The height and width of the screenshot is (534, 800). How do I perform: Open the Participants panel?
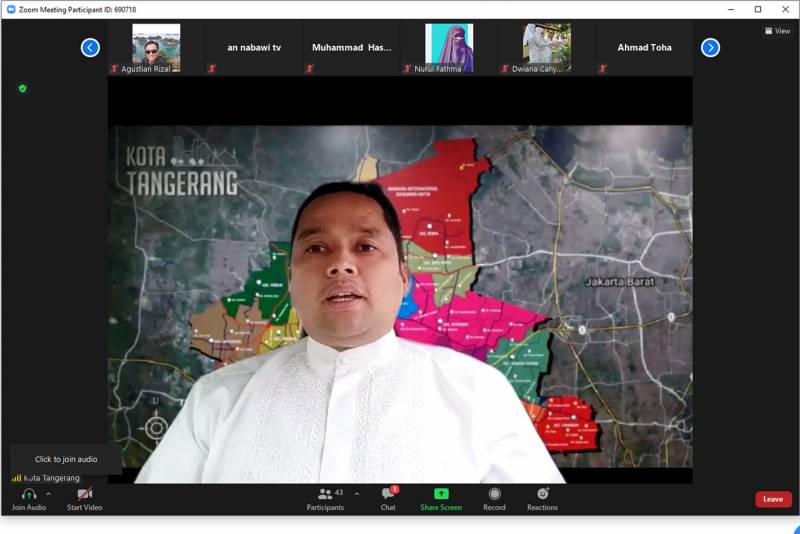point(325,494)
